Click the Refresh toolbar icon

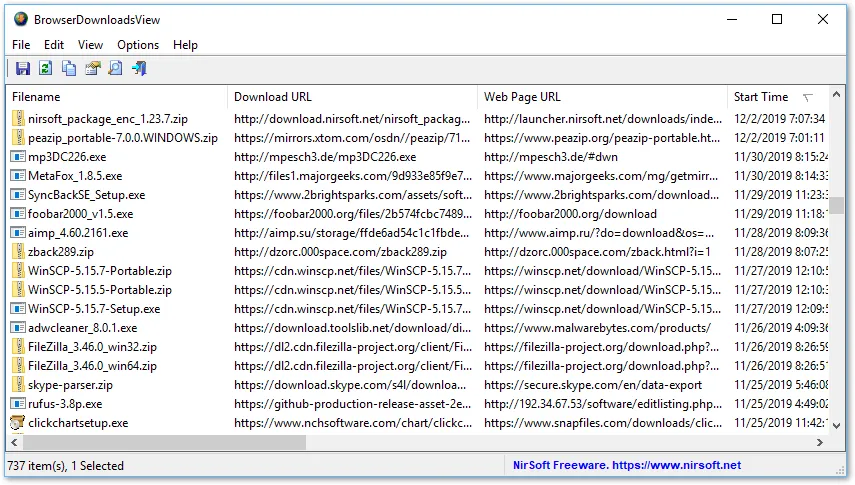[x=46, y=68]
